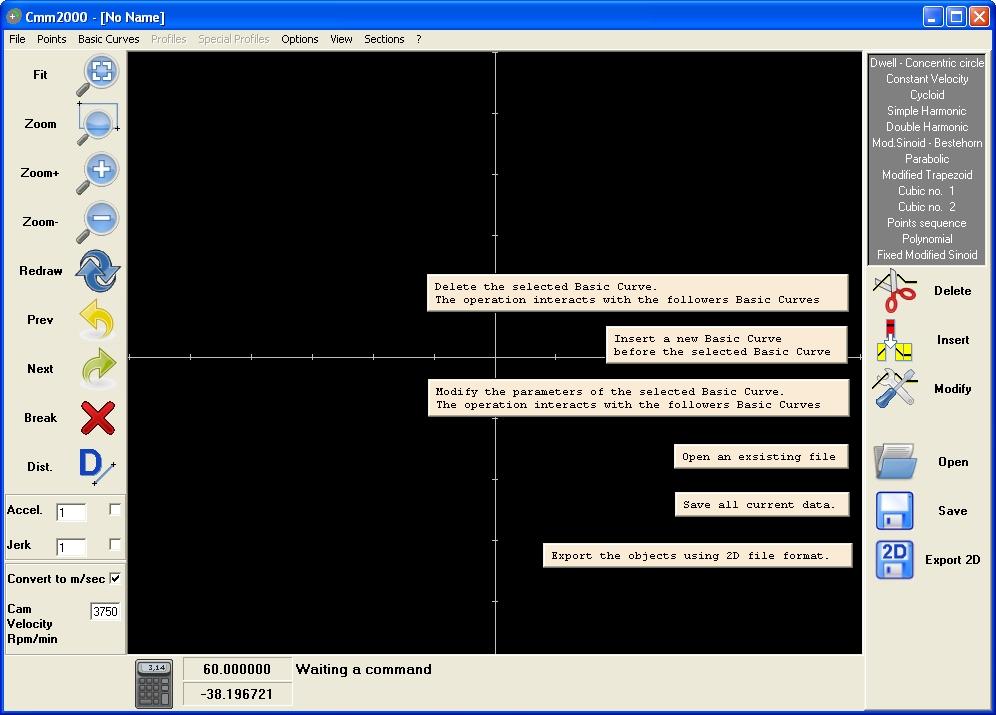Open the File menu
This screenshot has width=996, height=715.
(17, 39)
